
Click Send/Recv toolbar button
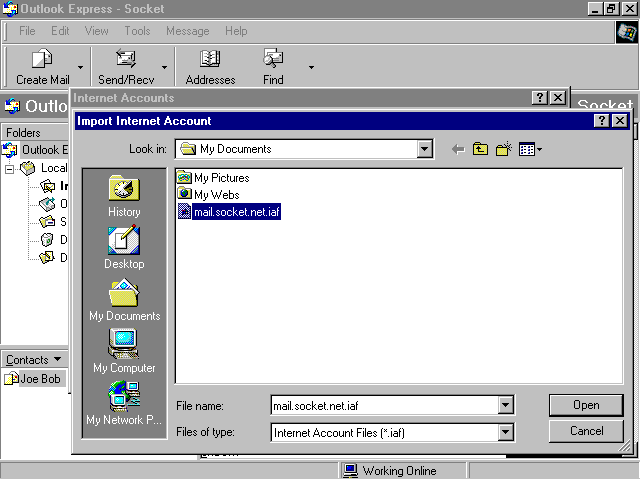coord(126,67)
